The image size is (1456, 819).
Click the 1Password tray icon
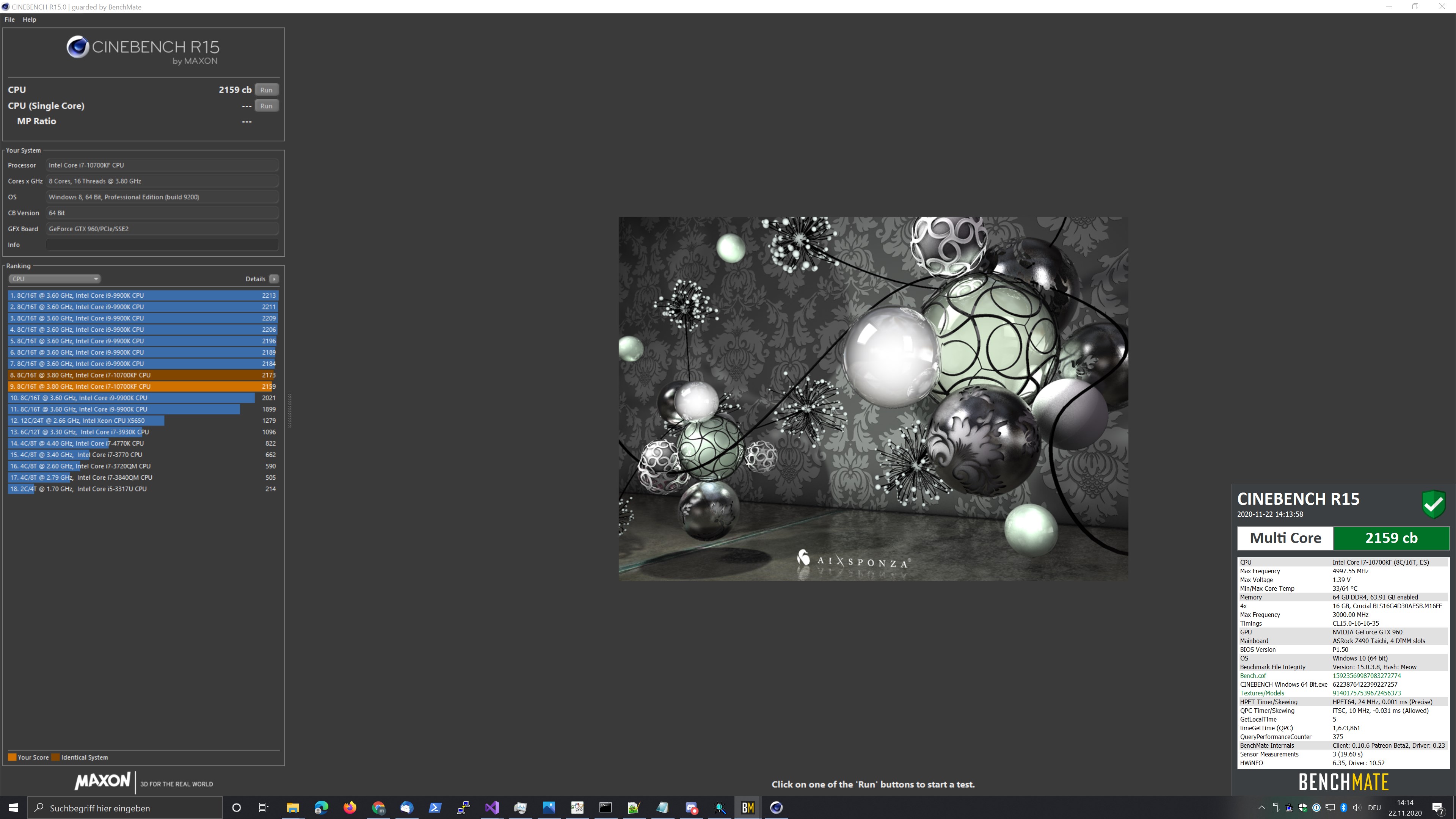tap(1316, 808)
